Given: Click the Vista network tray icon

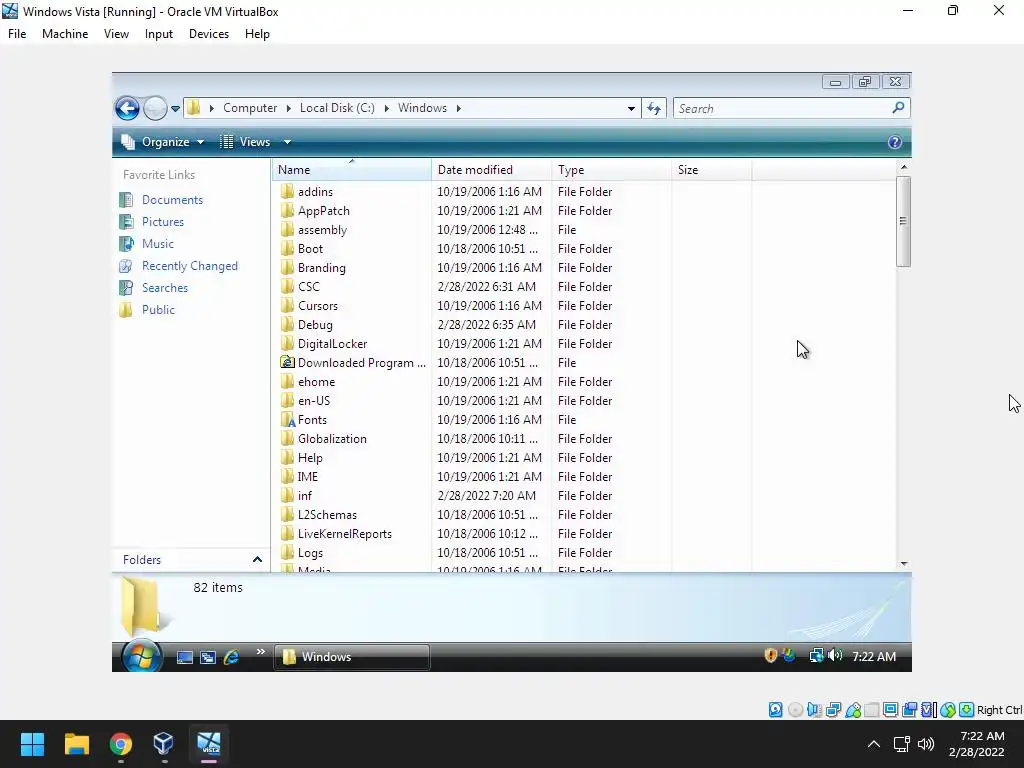Looking at the screenshot, I should [x=816, y=656].
